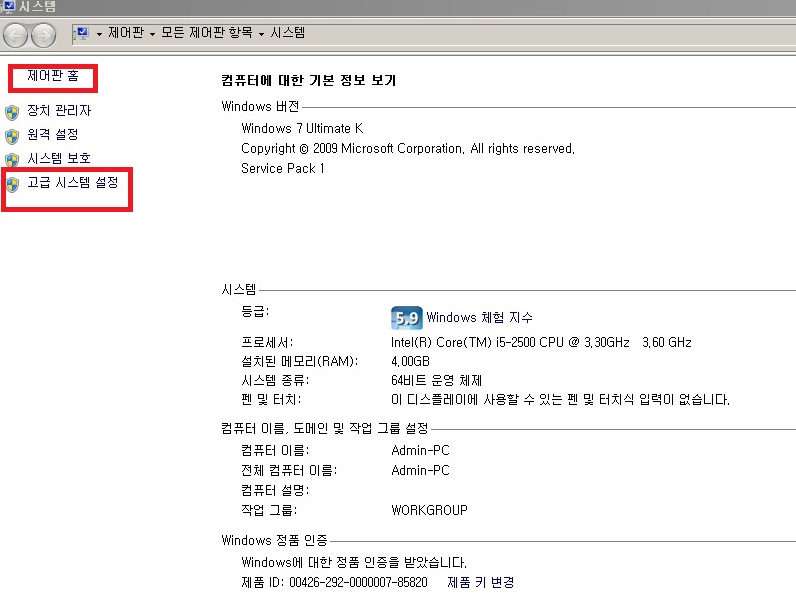Click the Service Pack 1 text
The image size is (796, 596).
pos(283,169)
